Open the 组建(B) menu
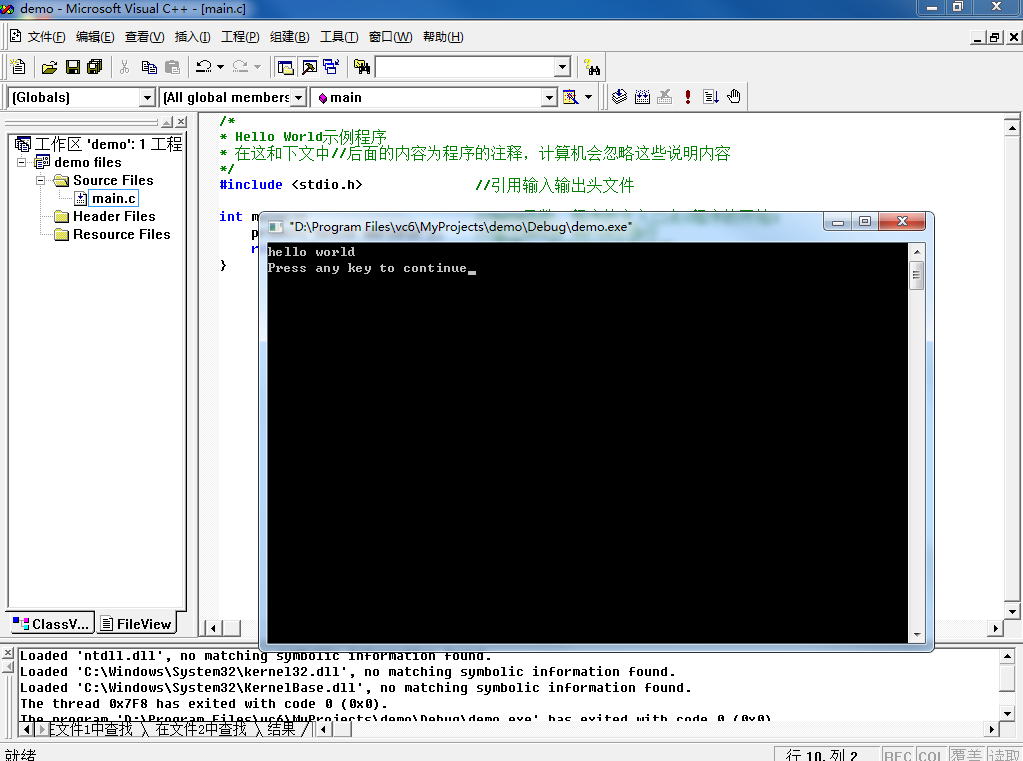The width and height of the screenshot is (1023, 761). click(x=289, y=37)
